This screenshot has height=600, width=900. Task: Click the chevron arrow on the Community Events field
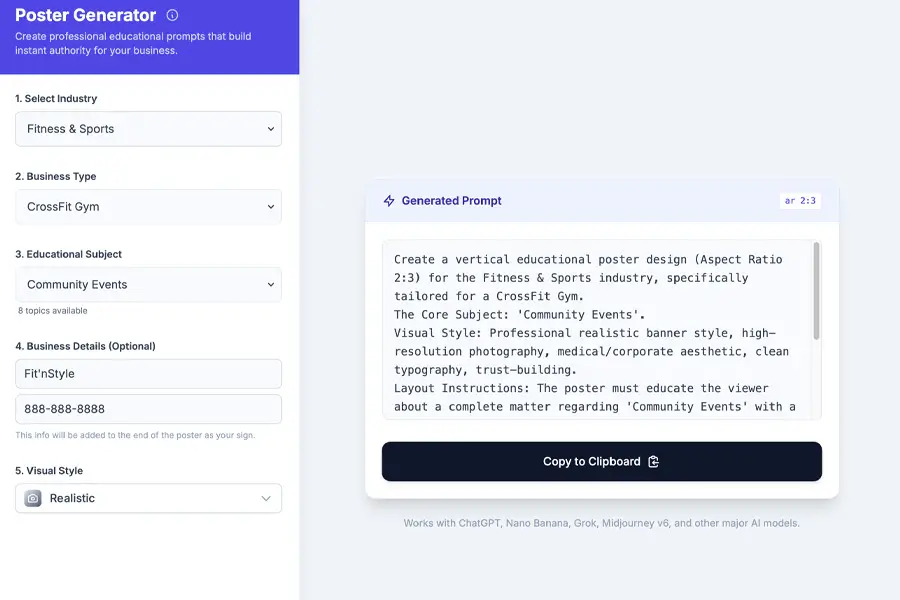click(x=271, y=285)
